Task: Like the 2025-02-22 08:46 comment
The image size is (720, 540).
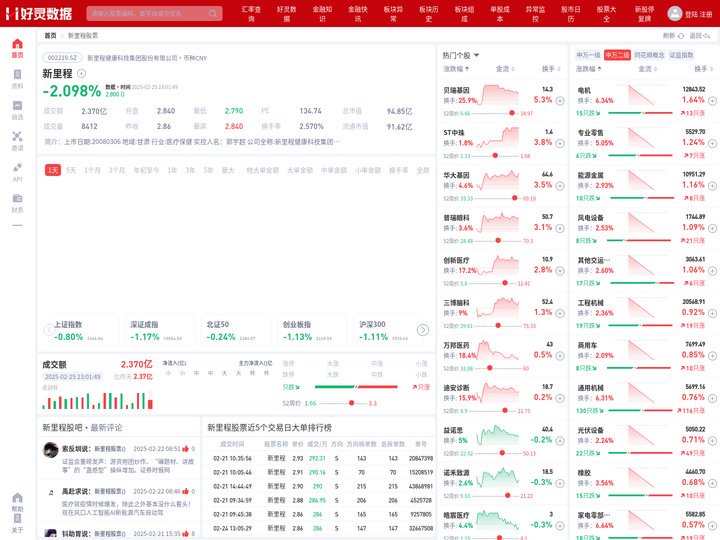Action: (x=186, y=491)
